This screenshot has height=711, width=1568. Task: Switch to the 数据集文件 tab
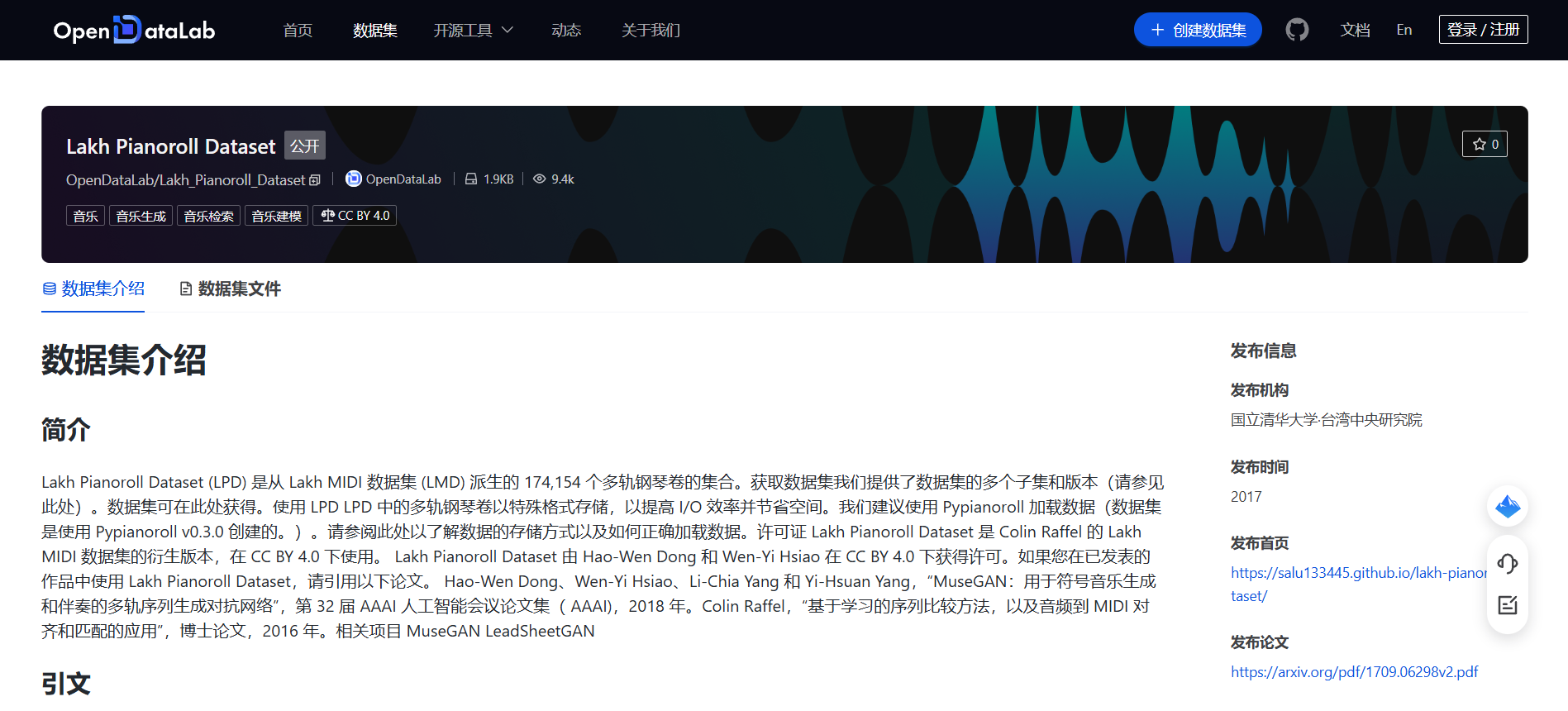point(231,289)
